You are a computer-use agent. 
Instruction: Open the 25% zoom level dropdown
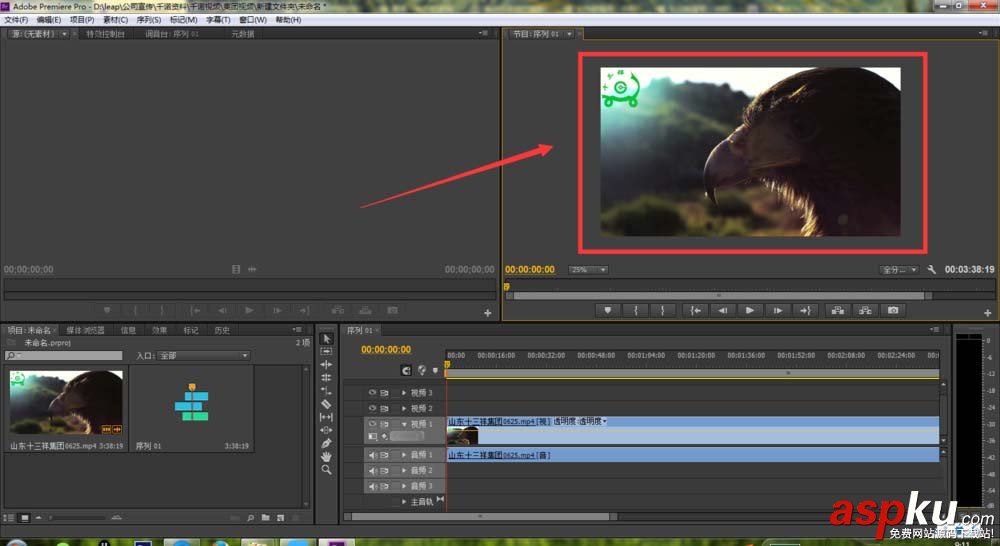(588, 270)
